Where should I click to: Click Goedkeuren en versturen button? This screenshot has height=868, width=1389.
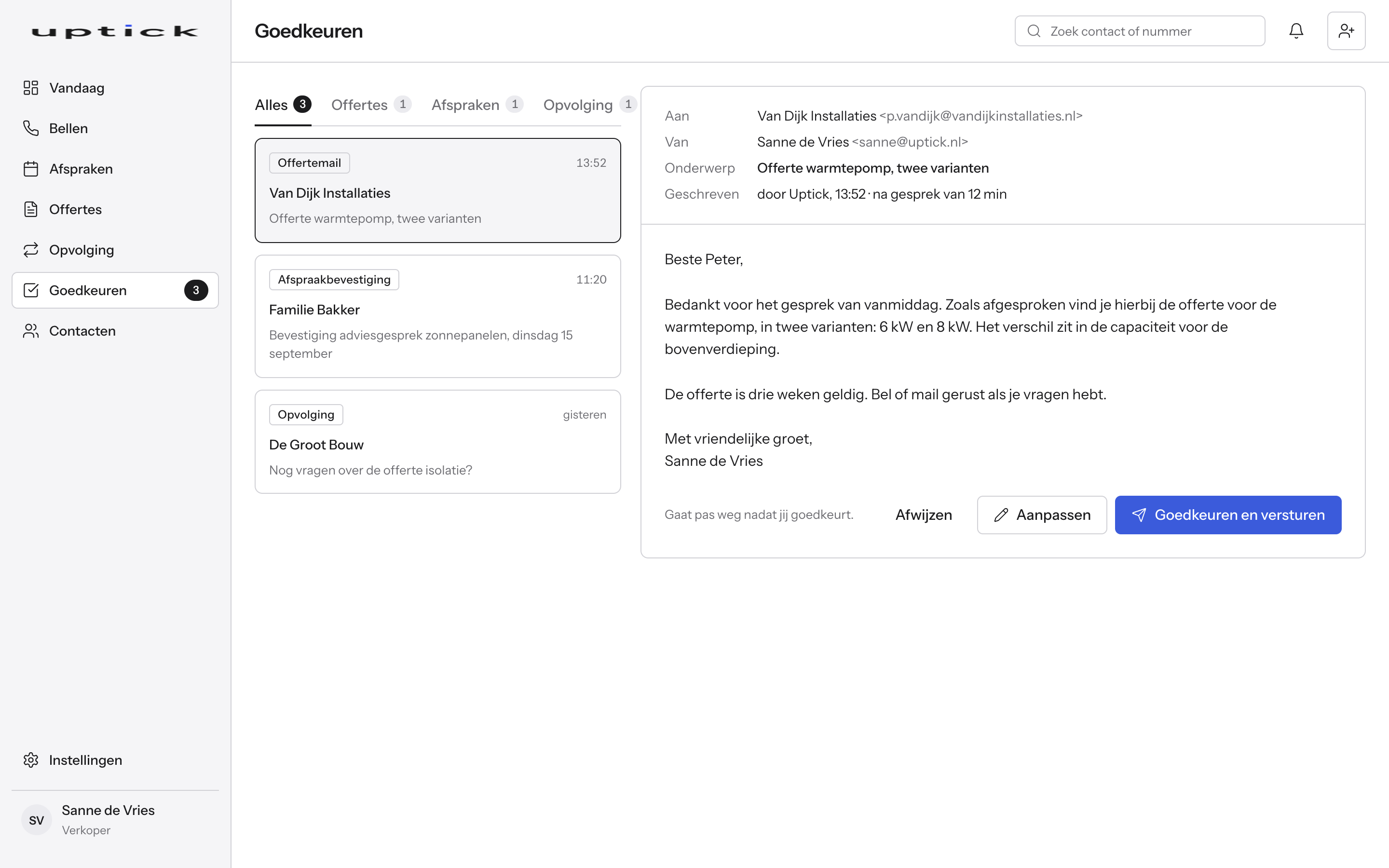[x=1228, y=515]
